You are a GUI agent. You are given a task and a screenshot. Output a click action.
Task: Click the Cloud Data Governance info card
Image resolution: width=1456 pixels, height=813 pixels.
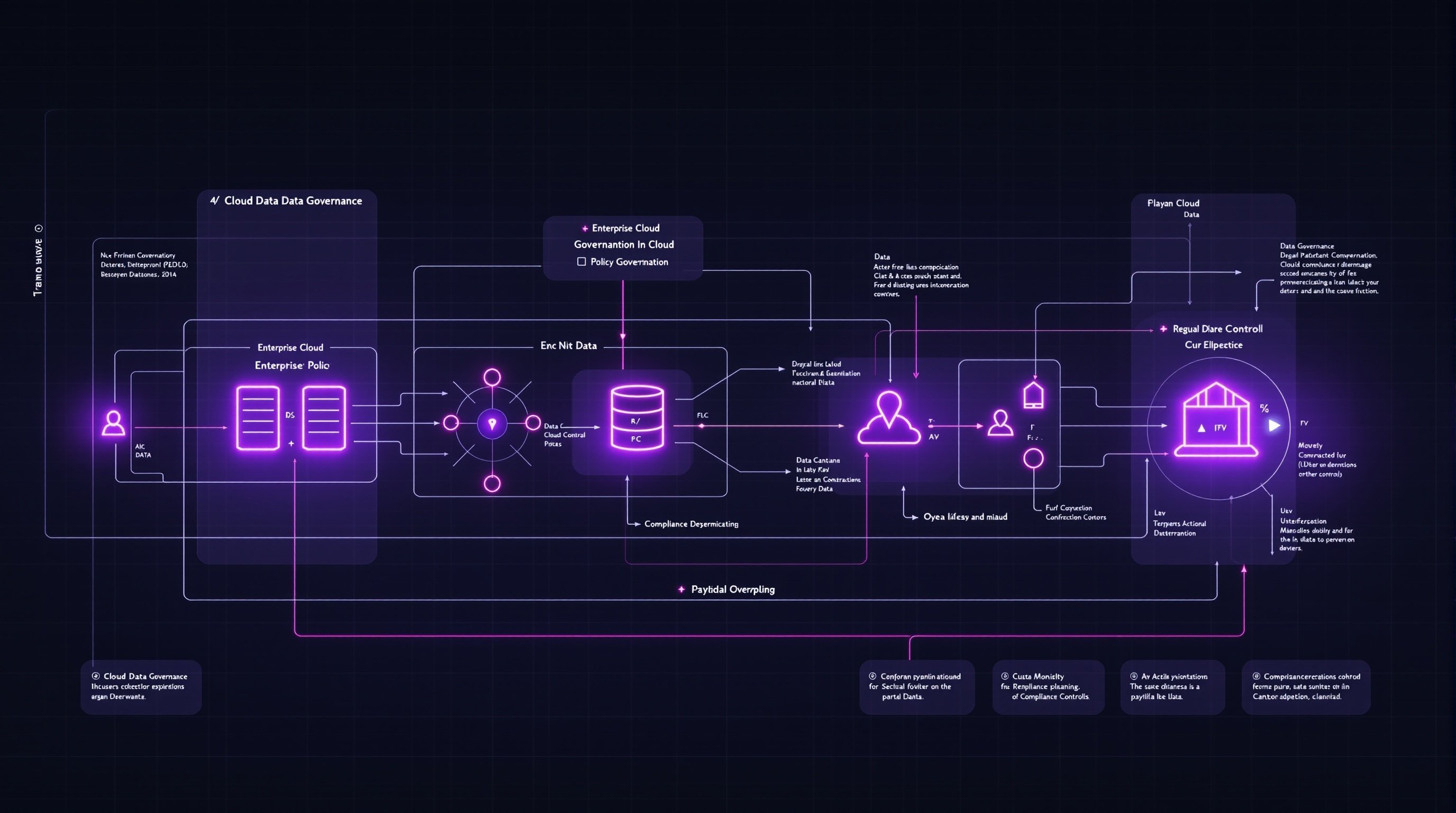tap(141, 686)
